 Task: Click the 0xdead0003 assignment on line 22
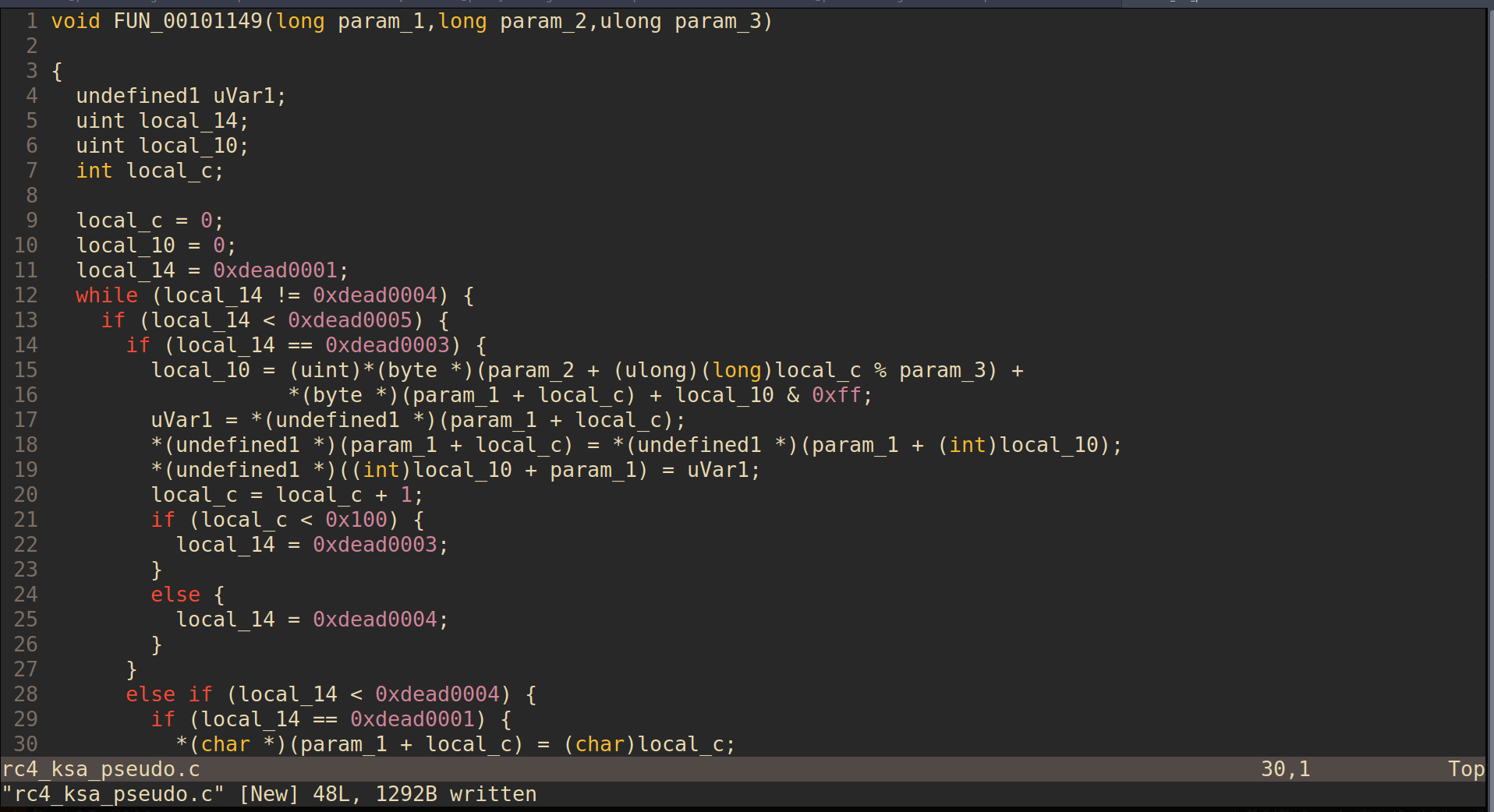click(x=375, y=545)
